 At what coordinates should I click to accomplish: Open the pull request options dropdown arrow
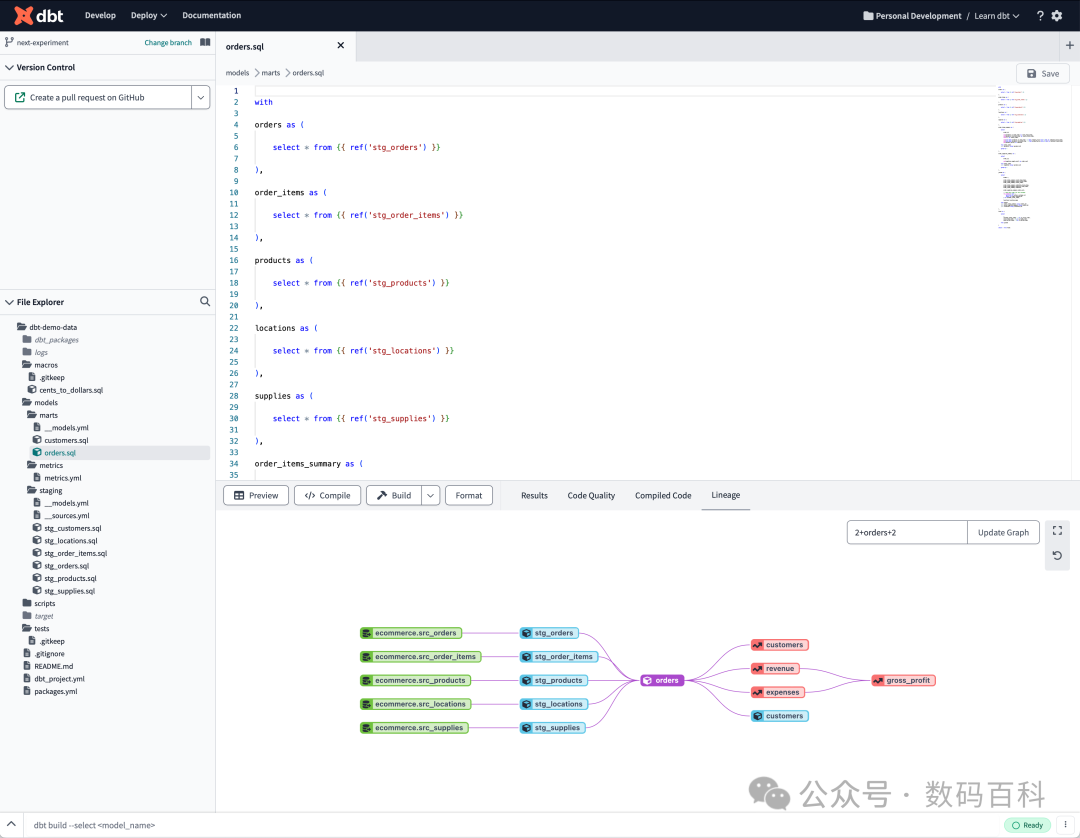pyautogui.click(x=200, y=97)
